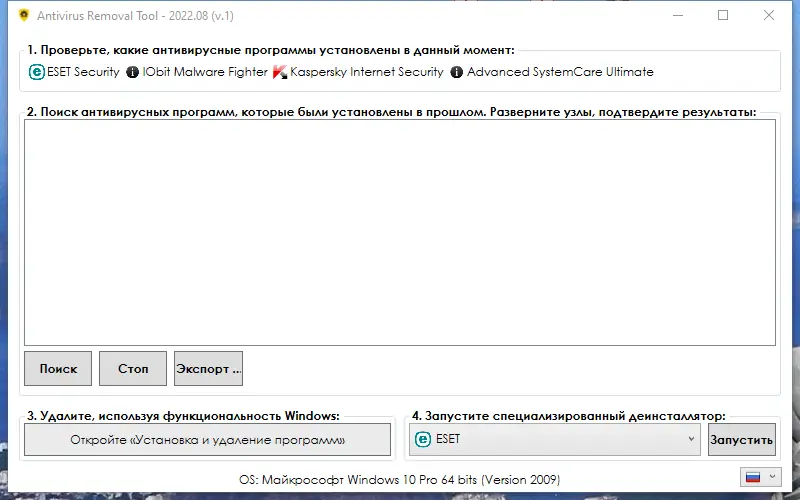Click the Antivirus Removal Tool title bar icon
The height and width of the screenshot is (500, 800).
(x=23, y=15)
